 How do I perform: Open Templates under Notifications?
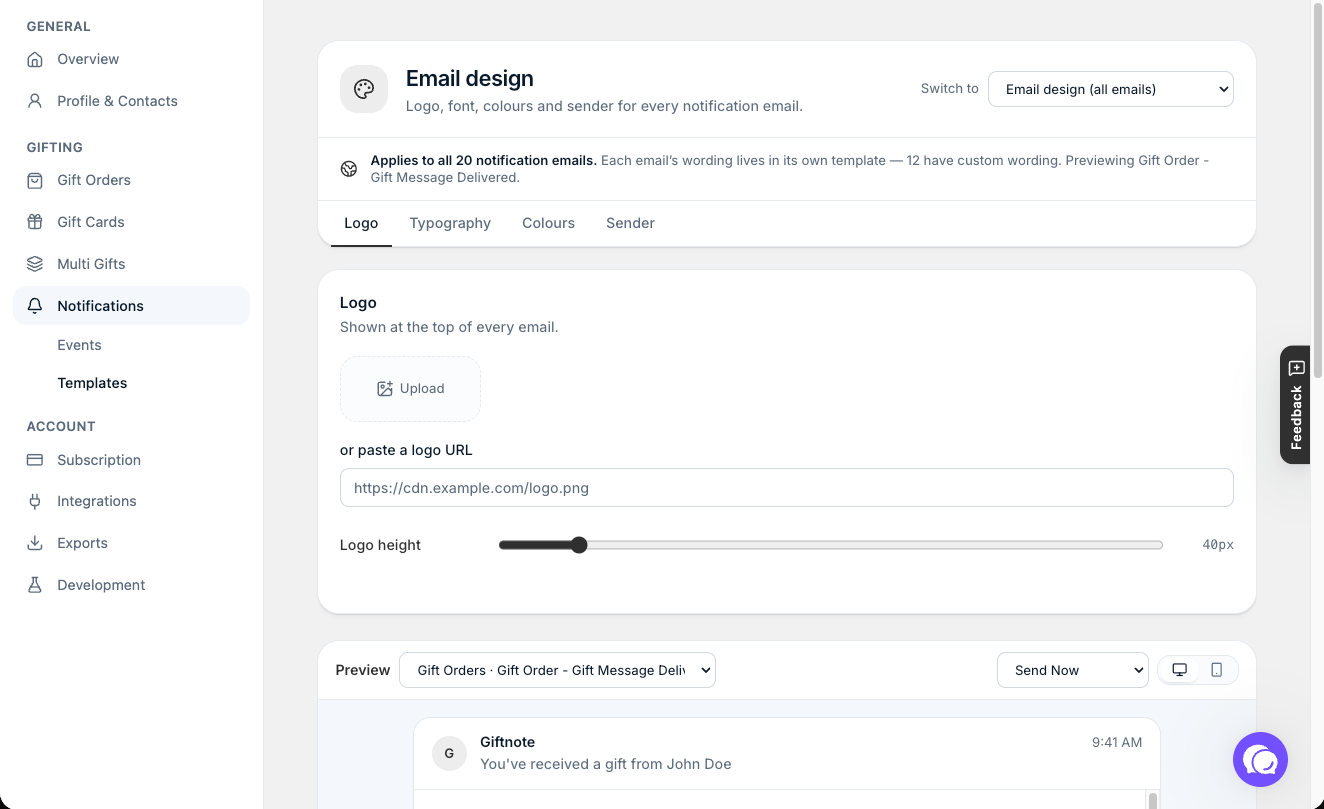[x=92, y=383]
